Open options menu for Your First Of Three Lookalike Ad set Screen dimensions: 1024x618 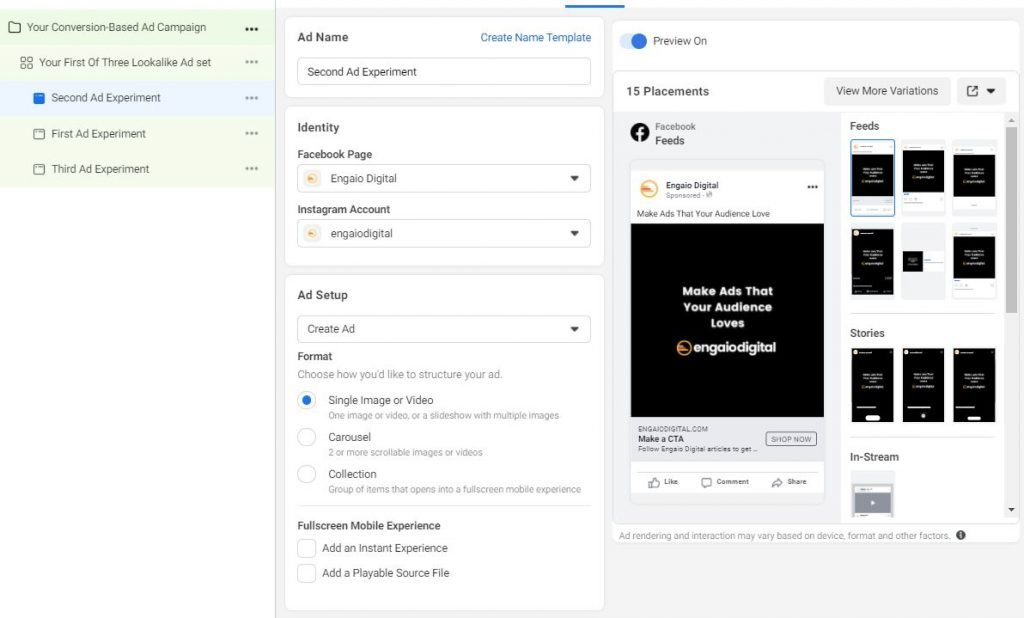tap(251, 62)
